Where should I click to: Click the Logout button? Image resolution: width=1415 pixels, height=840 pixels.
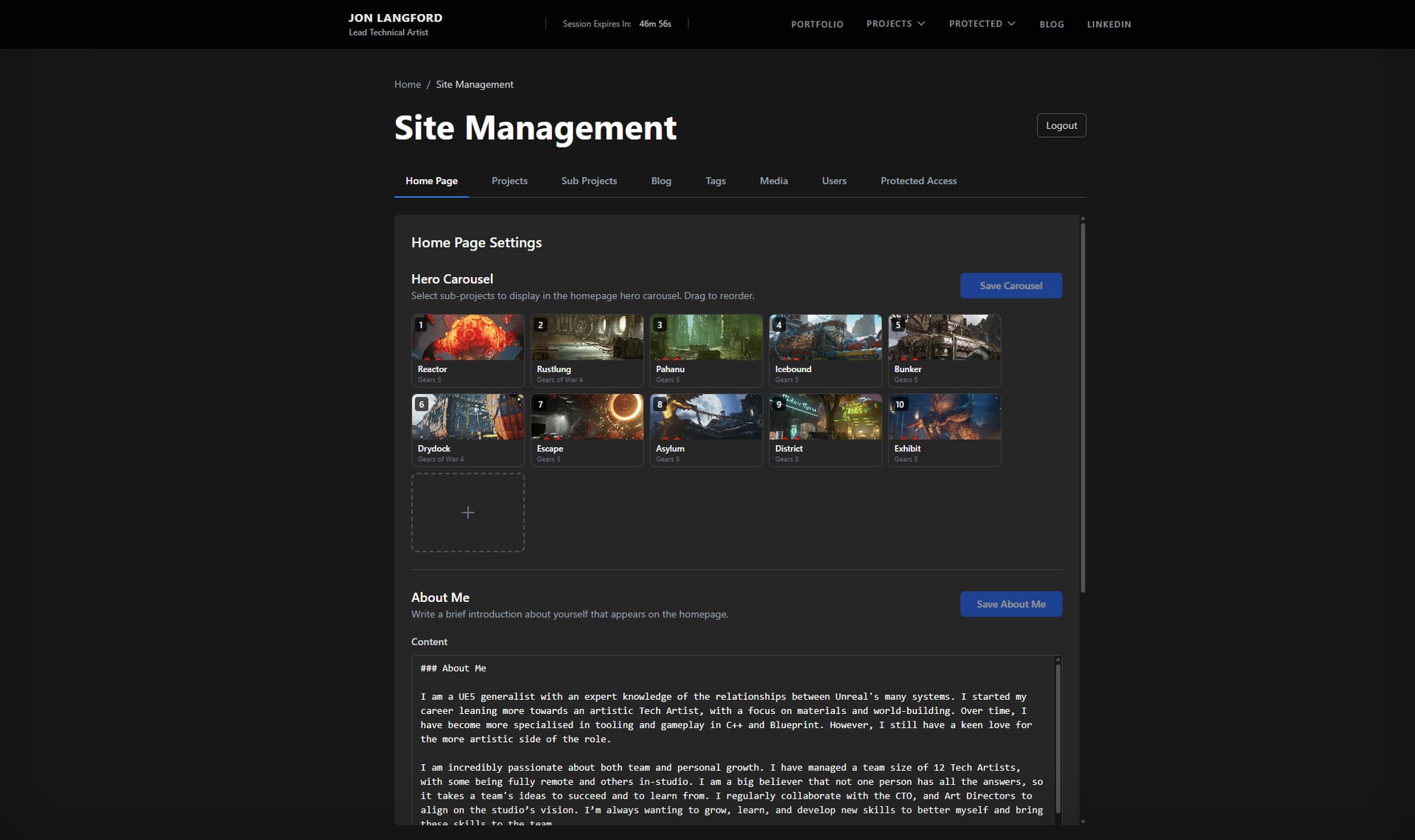(x=1061, y=125)
